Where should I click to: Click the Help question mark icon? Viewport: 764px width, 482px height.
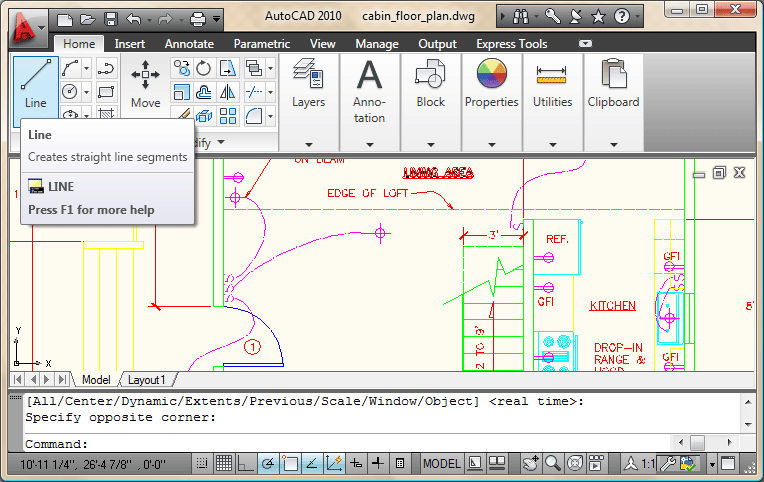click(x=622, y=18)
